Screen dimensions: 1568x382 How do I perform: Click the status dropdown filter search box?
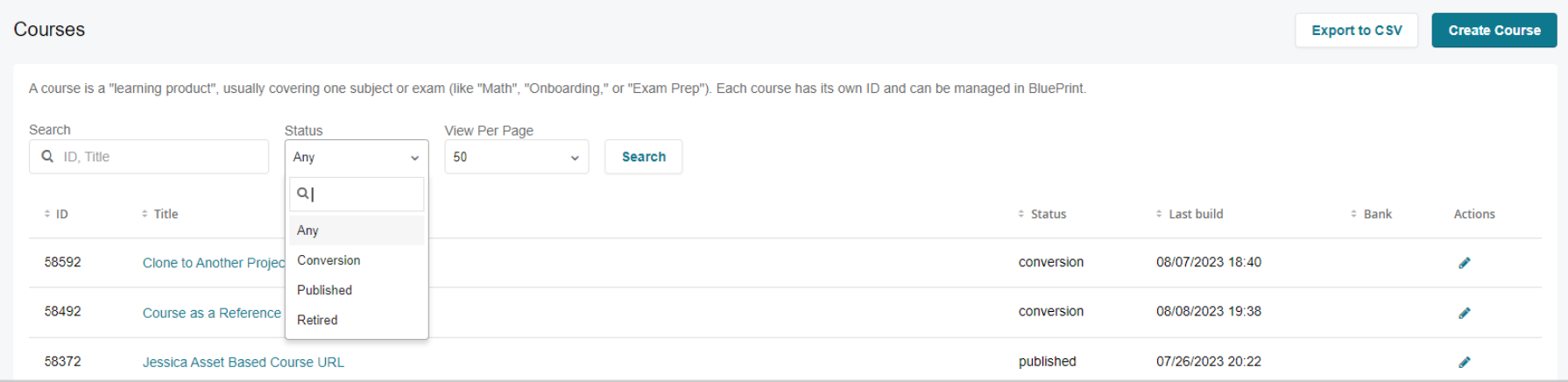pos(357,194)
